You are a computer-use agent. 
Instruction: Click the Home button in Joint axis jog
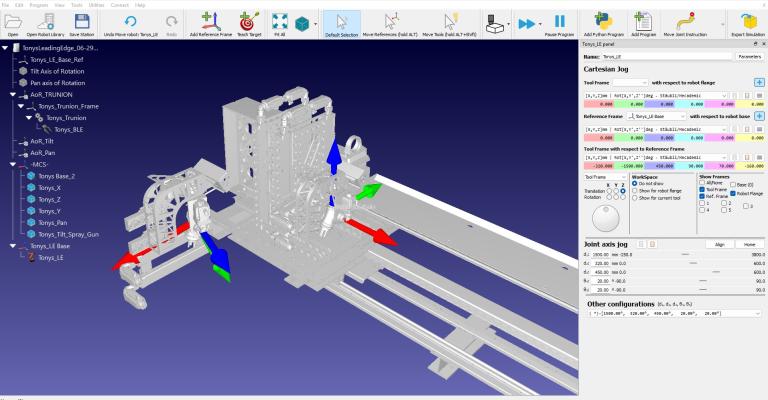pyautogui.click(x=749, y=244)
